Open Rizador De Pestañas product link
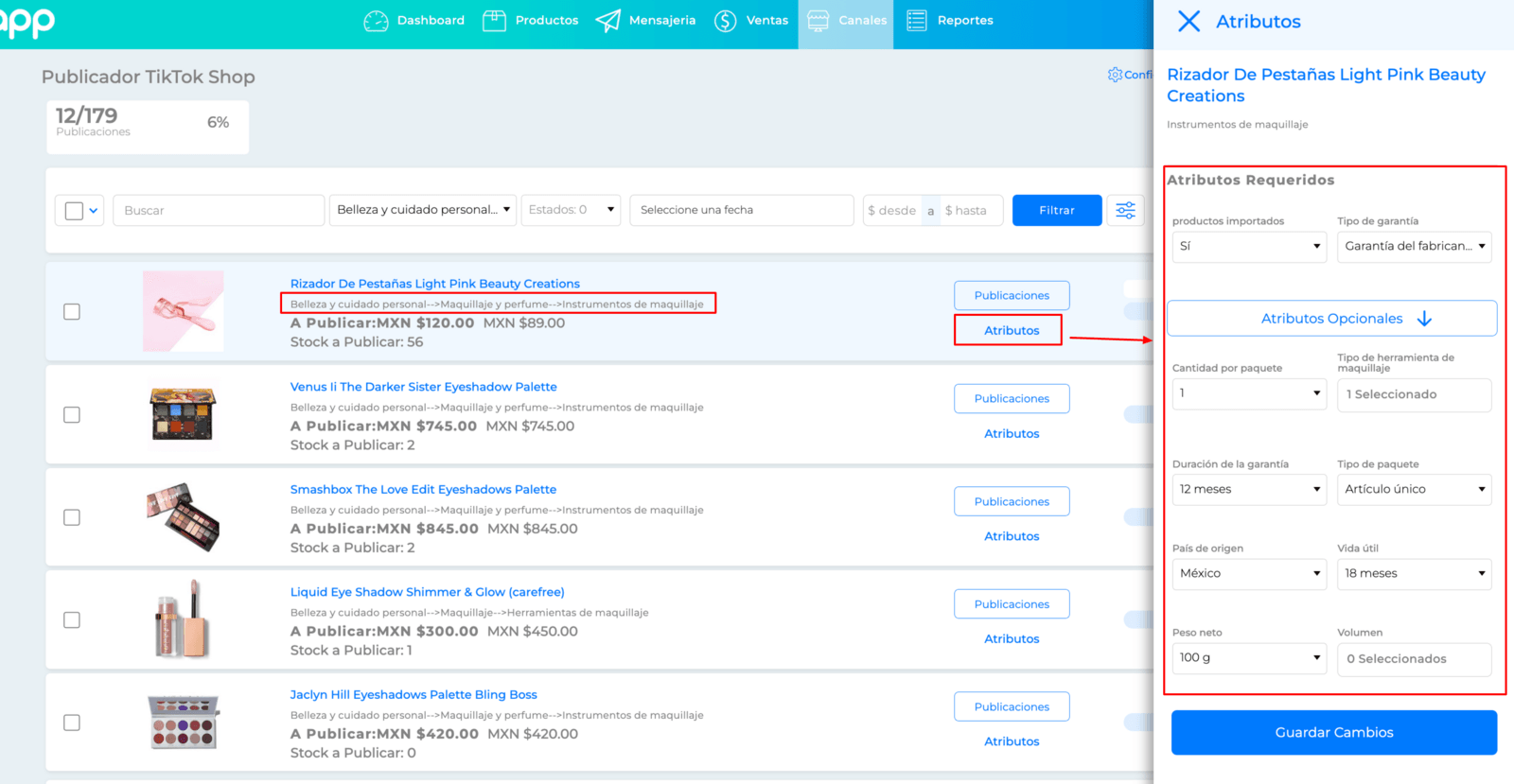 point(435,284)
